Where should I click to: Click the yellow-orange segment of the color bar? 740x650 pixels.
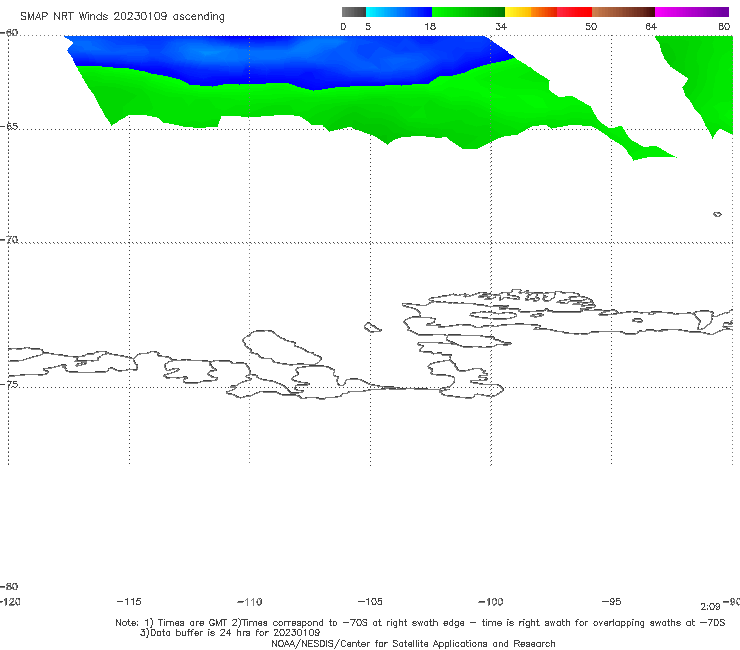[531, 12]
